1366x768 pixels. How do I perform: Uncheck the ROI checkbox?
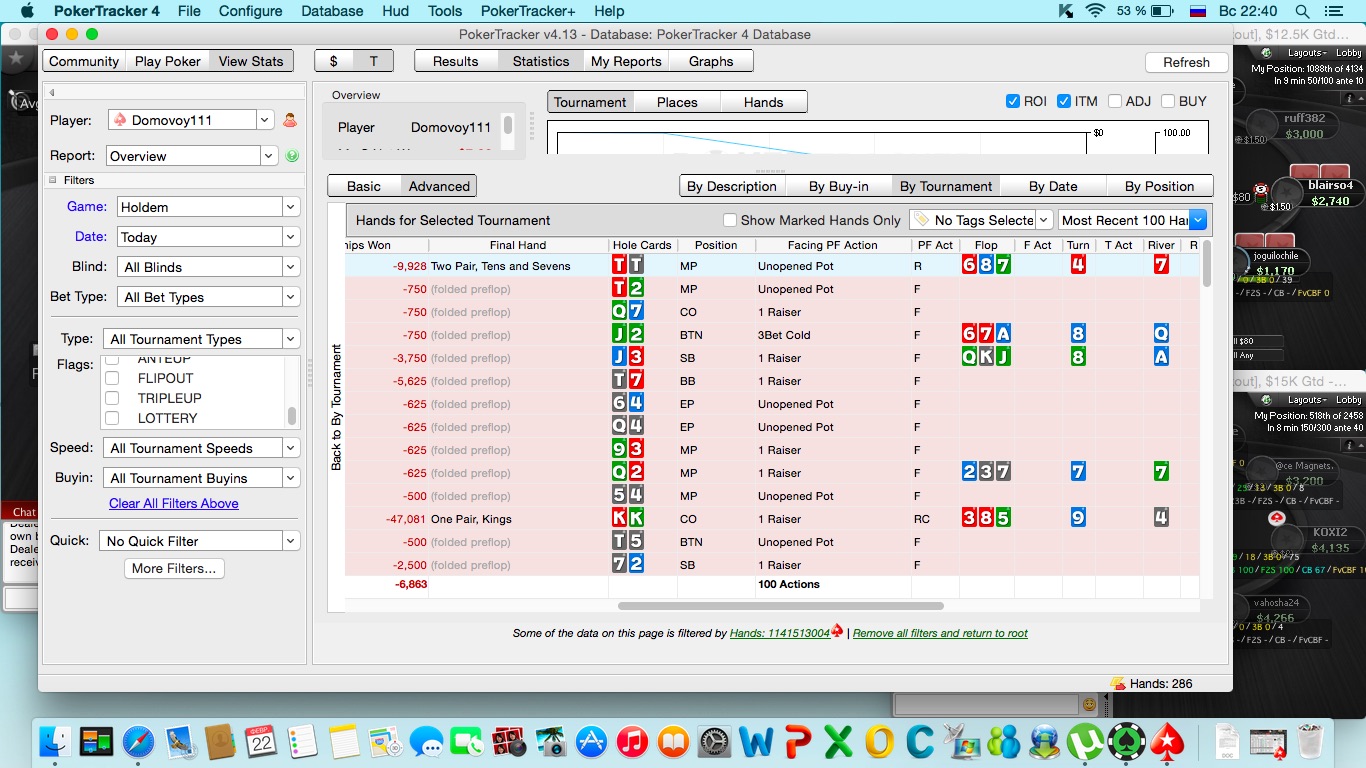[x=1013, y=101]
